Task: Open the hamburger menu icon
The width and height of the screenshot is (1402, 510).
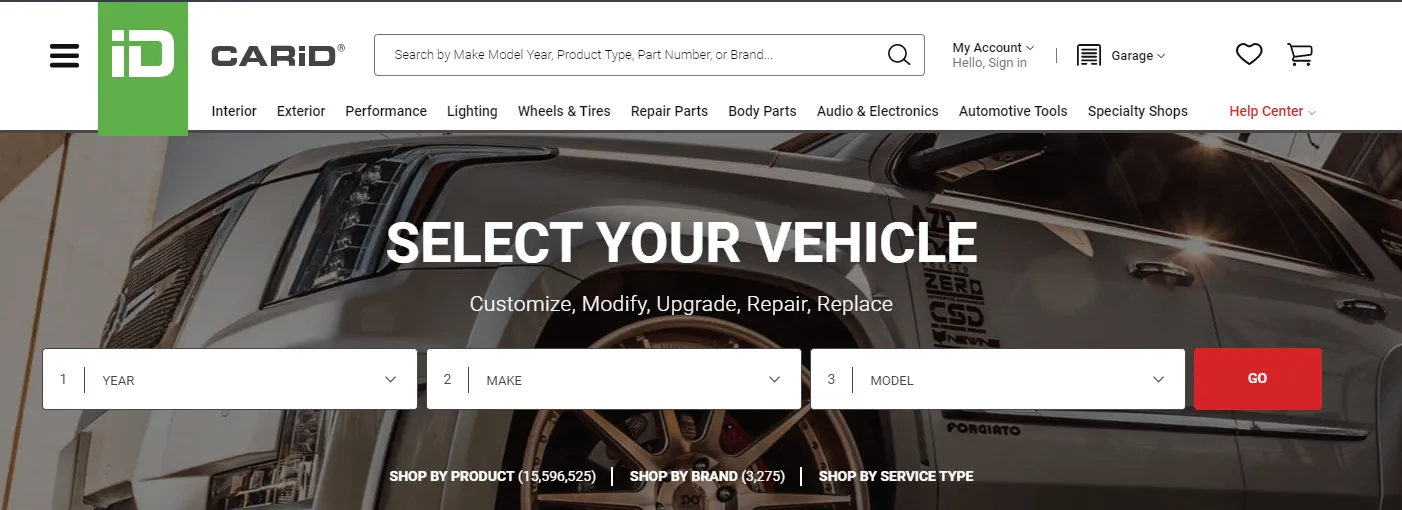Action: click(x=64, y=55)
